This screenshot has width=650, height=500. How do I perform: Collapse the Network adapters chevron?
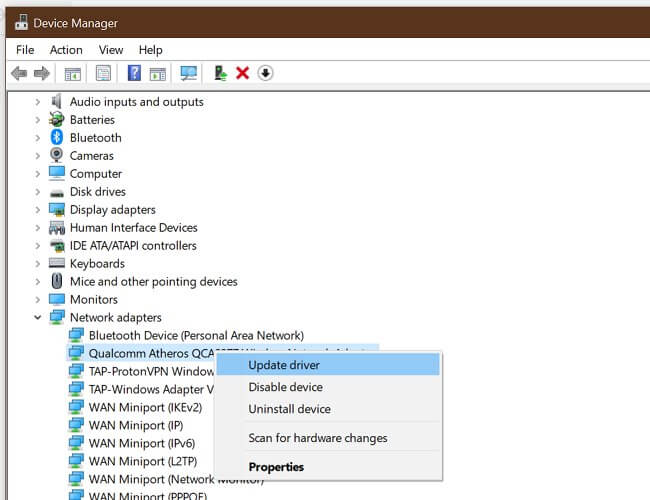tap(38, 317)
